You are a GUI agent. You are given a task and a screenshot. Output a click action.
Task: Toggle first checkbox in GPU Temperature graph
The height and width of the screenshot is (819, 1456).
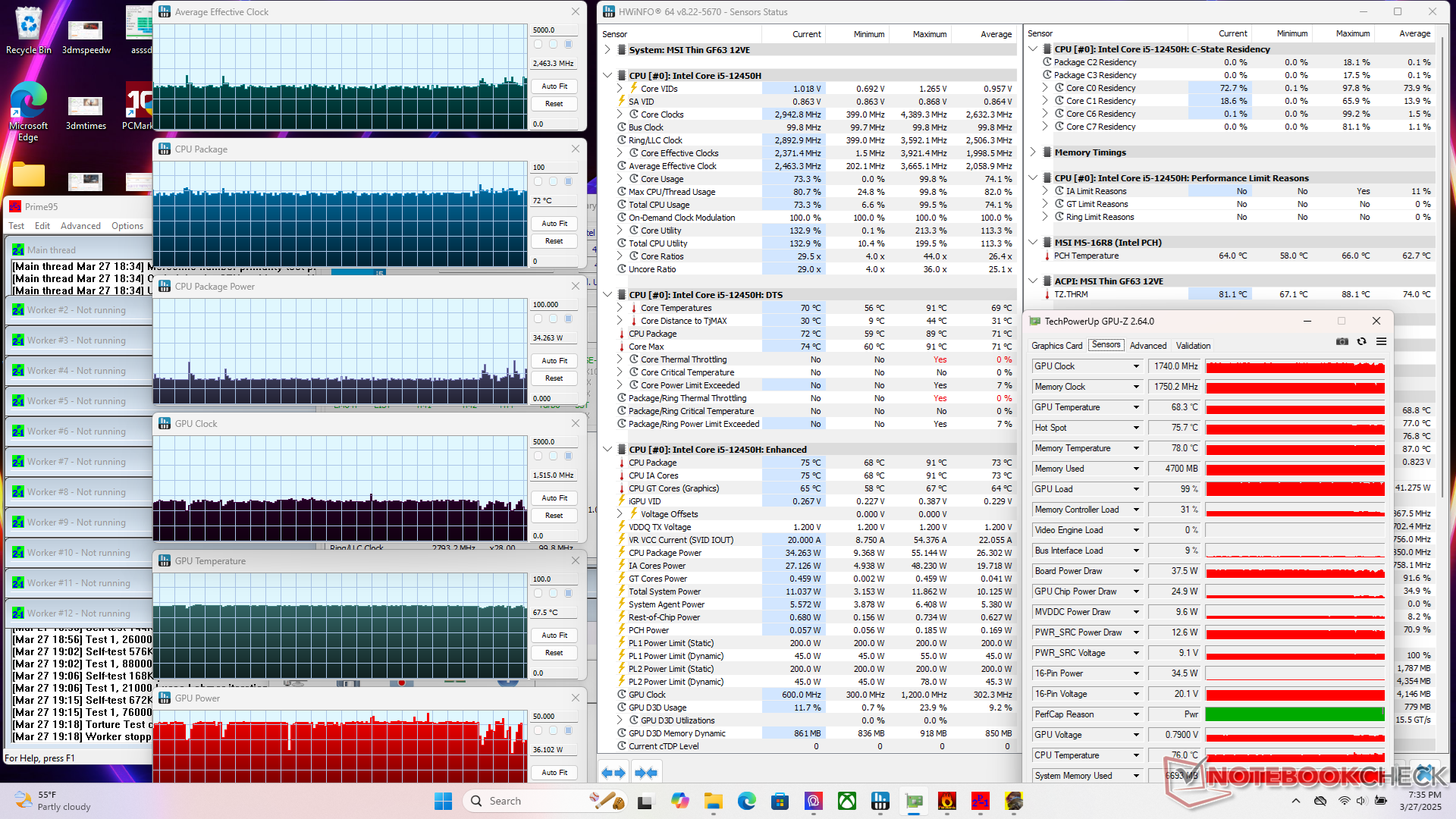click(x=538, y=594)
